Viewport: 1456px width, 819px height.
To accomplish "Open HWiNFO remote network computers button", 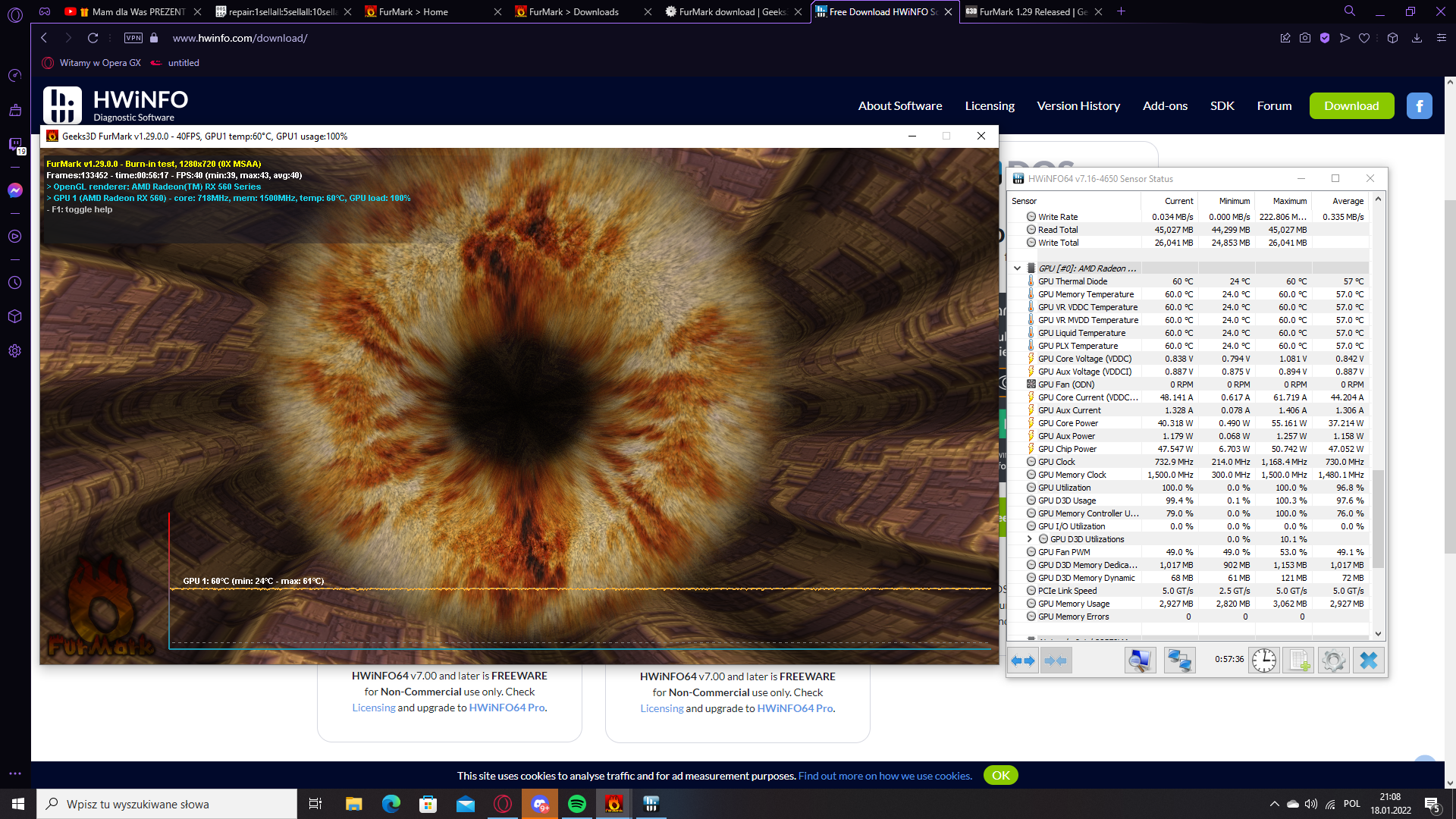I will coord(1179,661).
